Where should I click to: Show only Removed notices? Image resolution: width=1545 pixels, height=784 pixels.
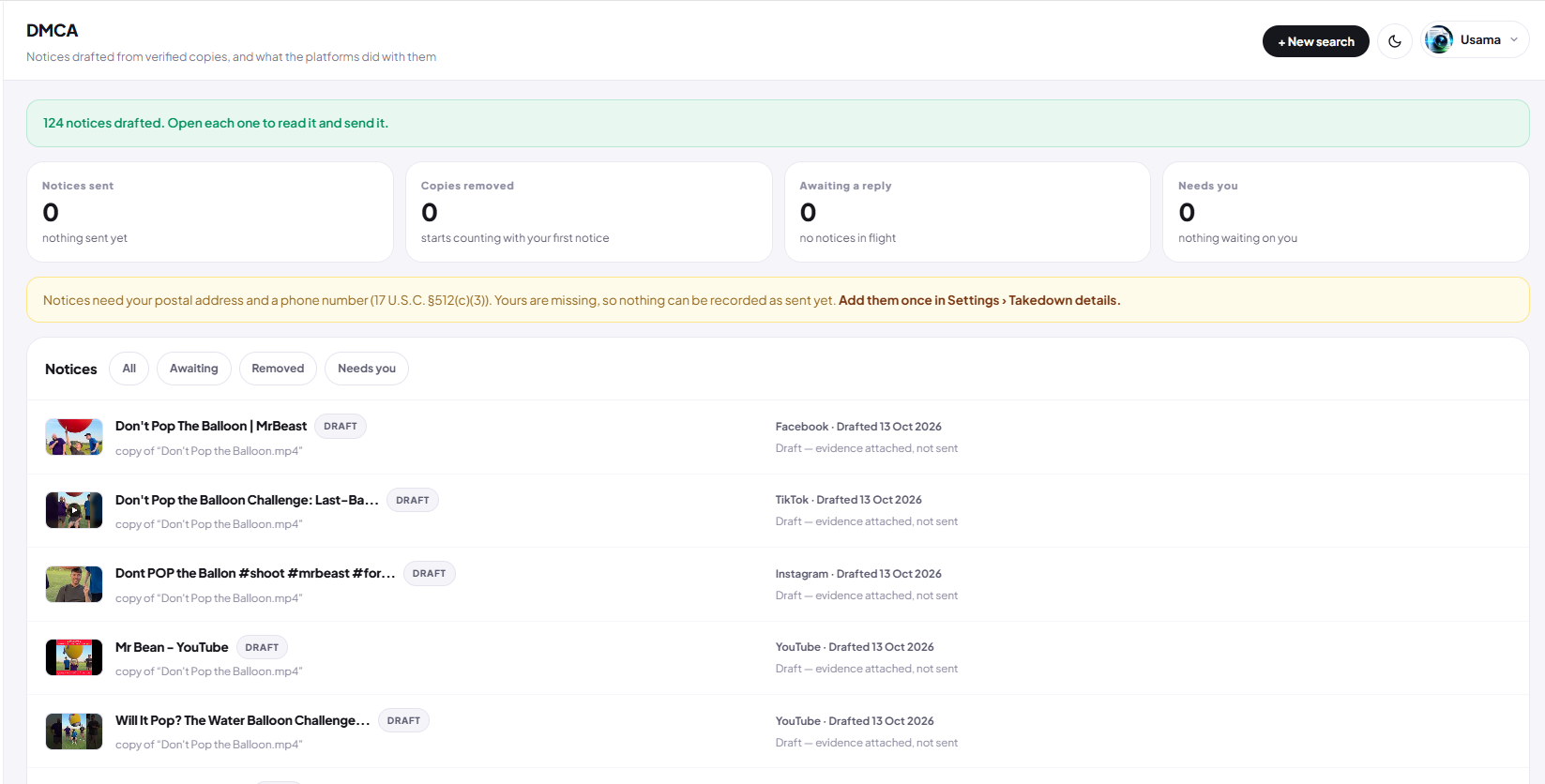click(x=278, y=369)
